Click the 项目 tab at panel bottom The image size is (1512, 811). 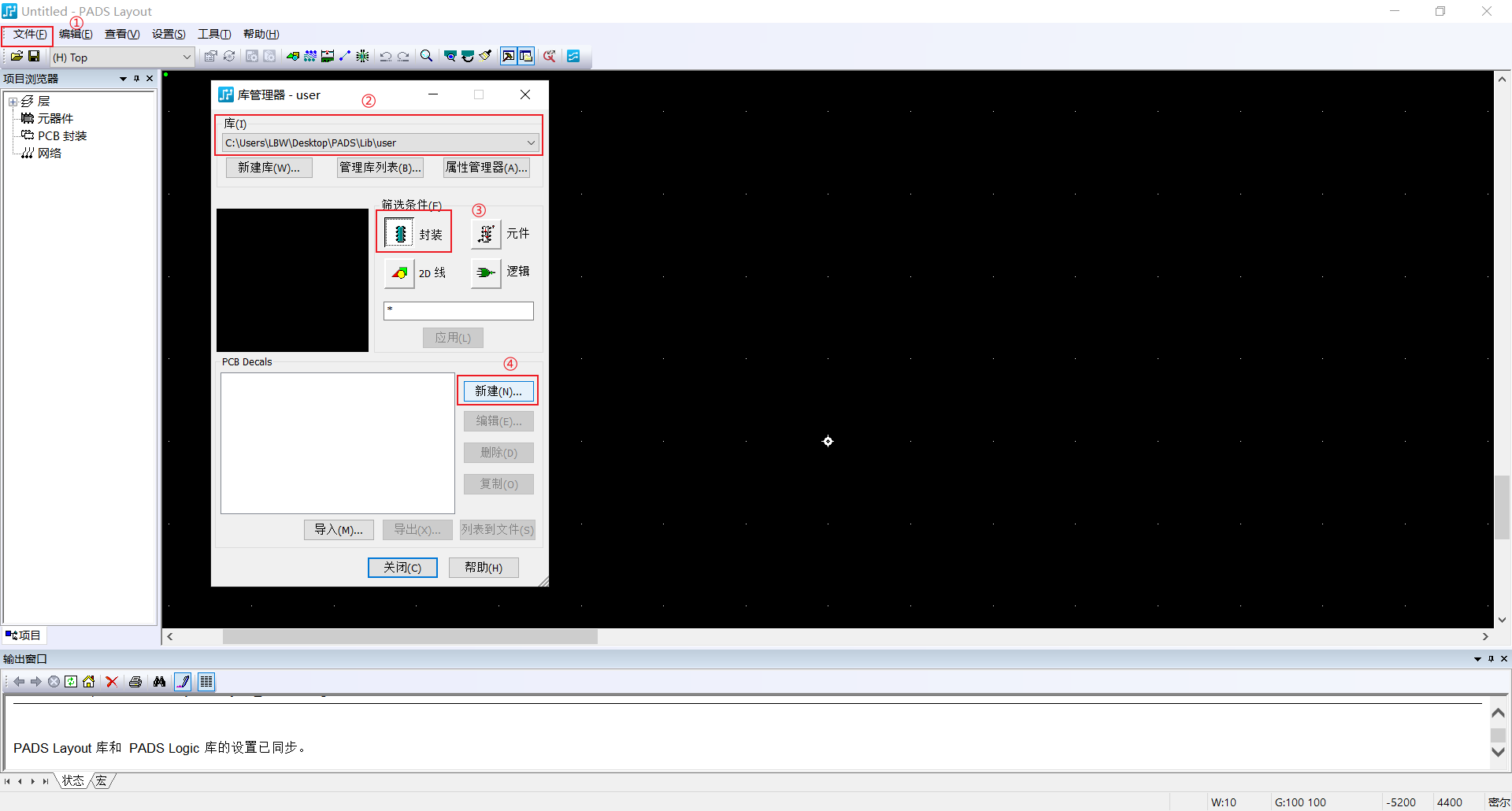coord(24,635)
